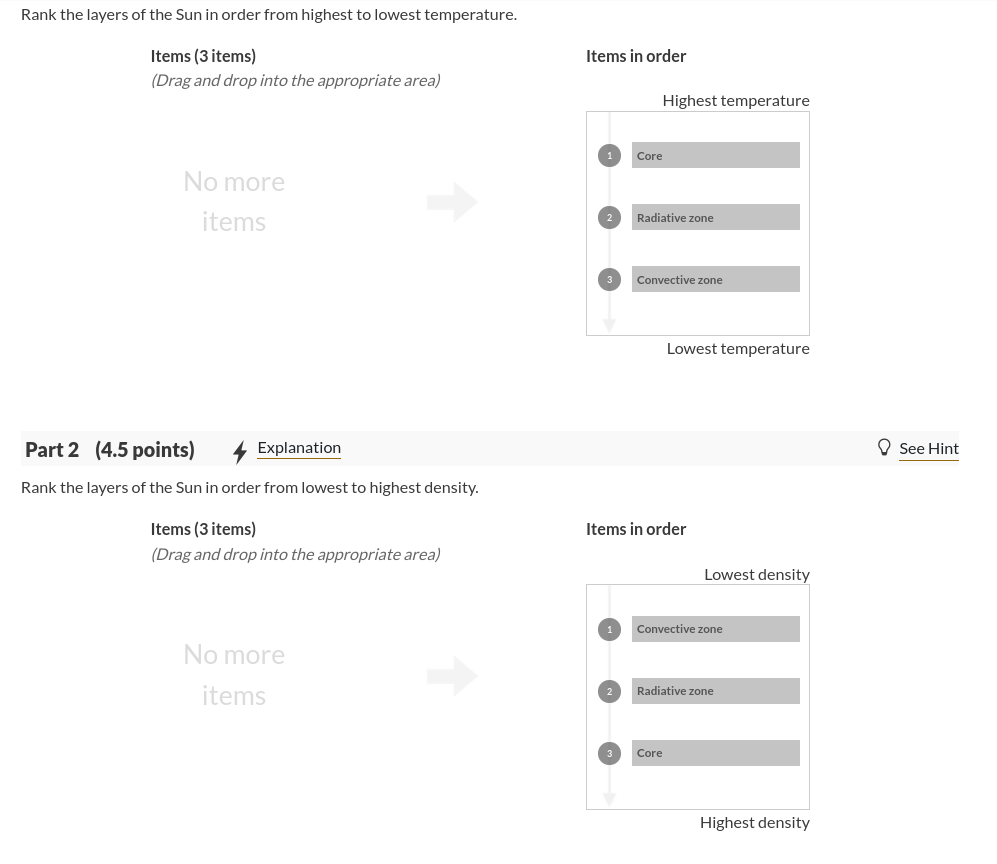Select Convective zone in the temperature ranking
This screenshot has height=864, width=997.
[x=715, y=279]
